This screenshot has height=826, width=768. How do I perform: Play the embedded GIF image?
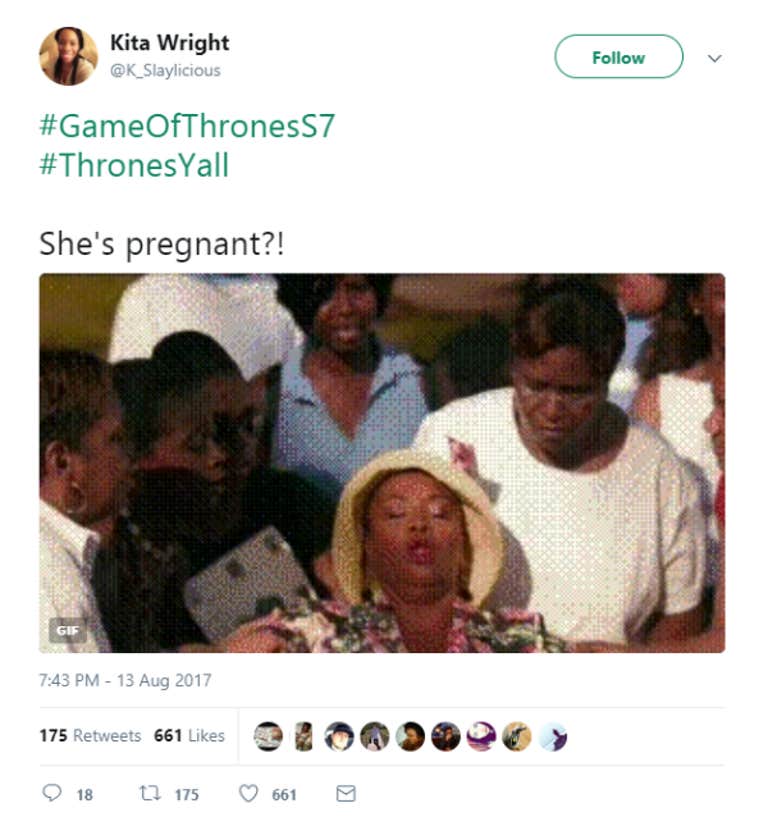coord(382,463)
